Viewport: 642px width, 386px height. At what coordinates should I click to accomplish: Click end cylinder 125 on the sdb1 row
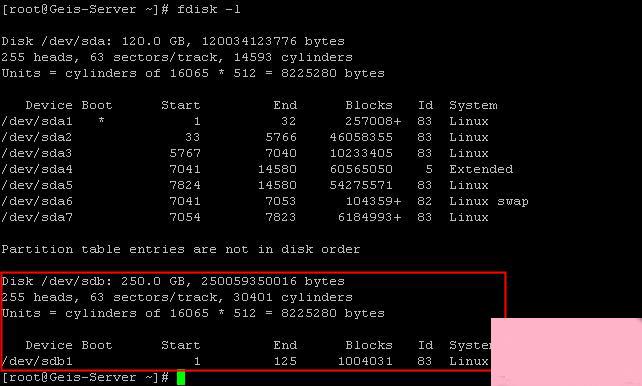tap(285, 361)
